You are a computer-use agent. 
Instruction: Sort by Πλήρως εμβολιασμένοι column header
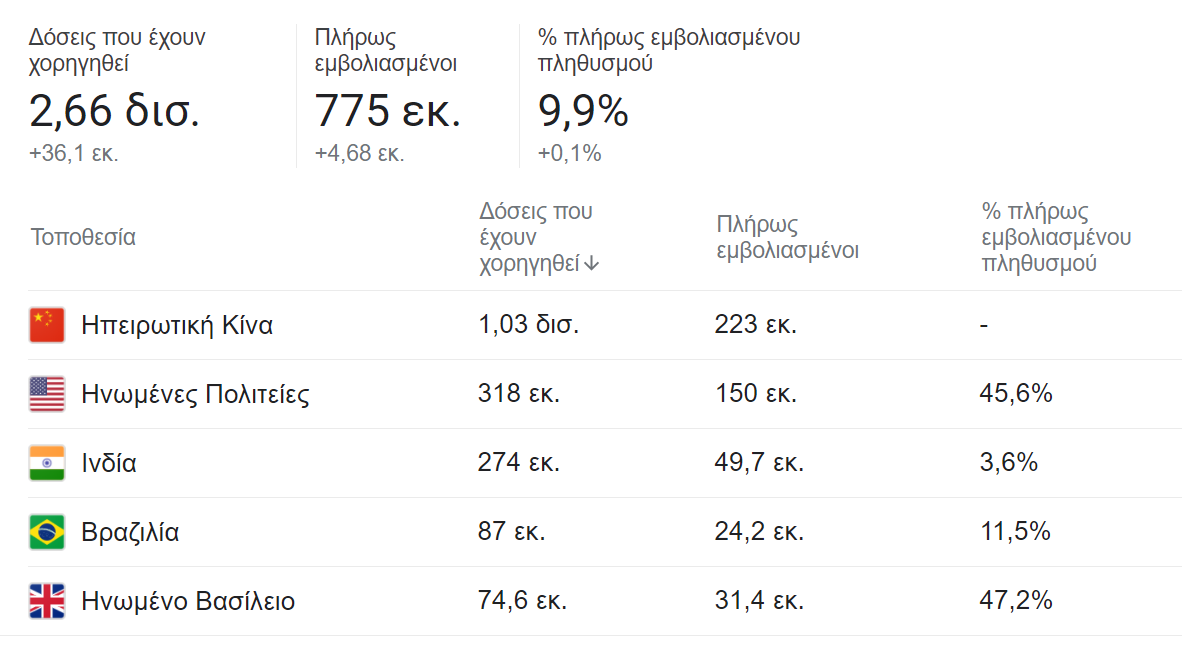tap(787, 237)
